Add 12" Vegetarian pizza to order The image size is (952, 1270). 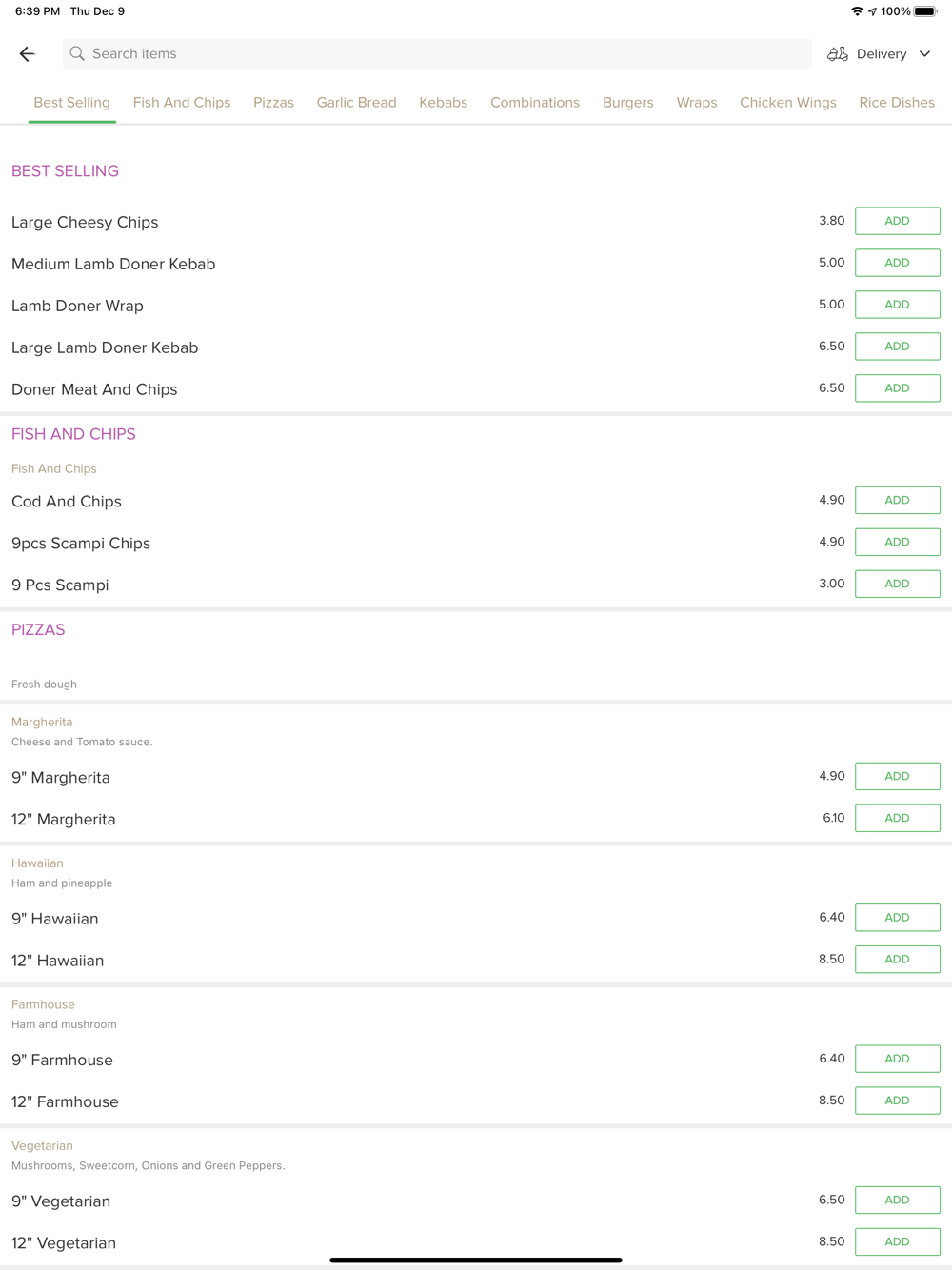897,1241
